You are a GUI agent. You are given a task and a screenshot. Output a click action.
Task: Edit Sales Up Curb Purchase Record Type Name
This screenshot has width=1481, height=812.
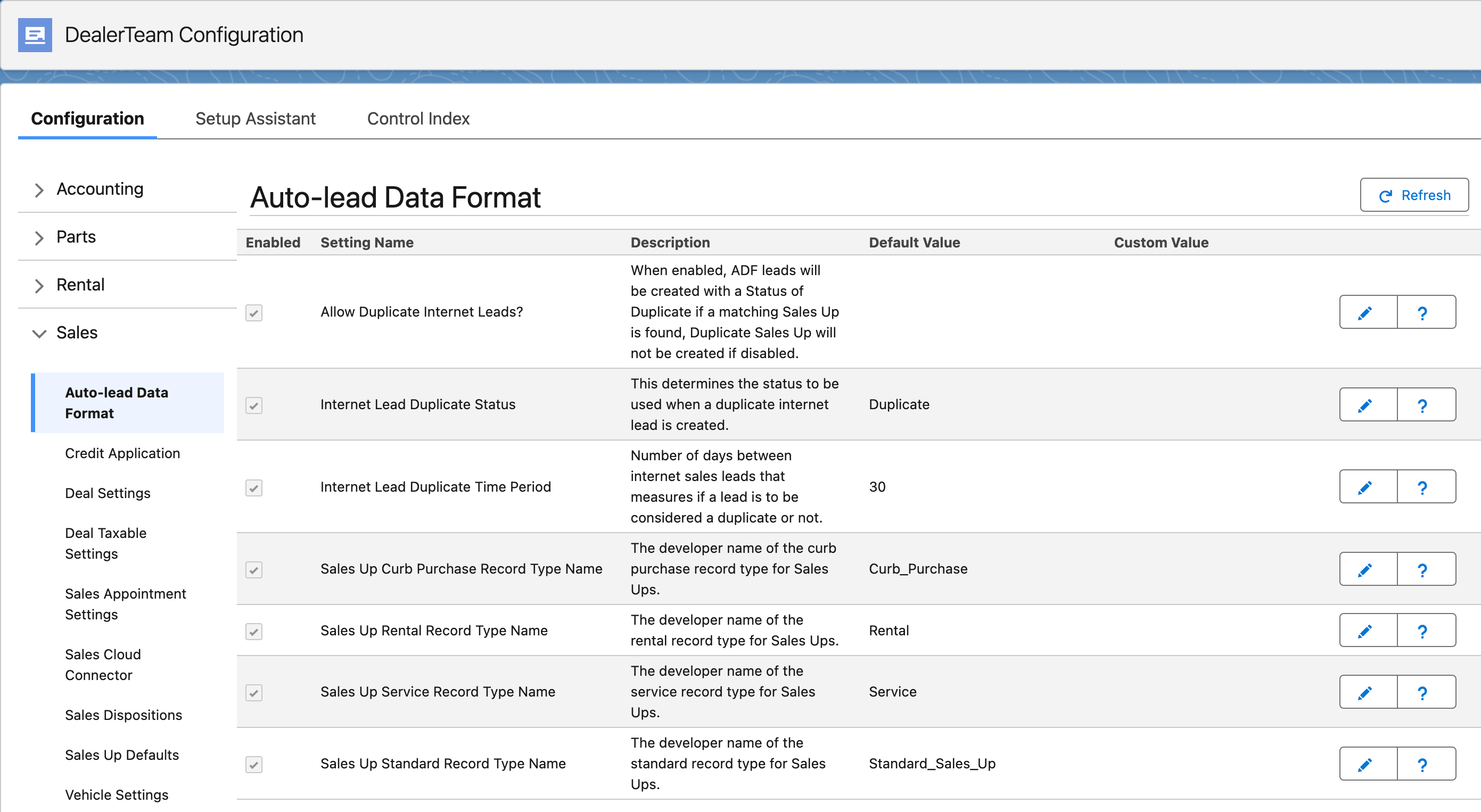1368,569
